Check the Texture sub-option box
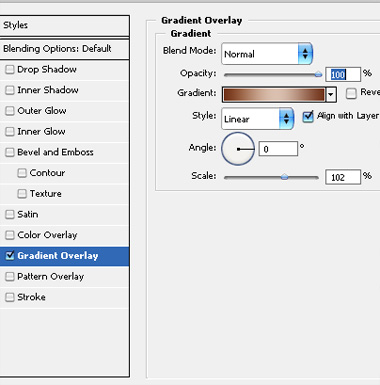This screenshot has width=380, height=385. pos(22,194)
